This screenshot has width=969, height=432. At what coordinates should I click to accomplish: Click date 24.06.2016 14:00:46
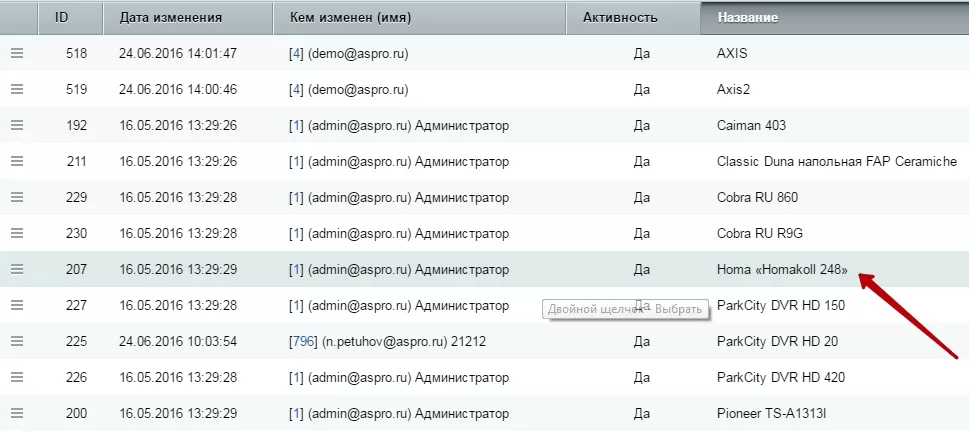pyautogui.click(x=178, y=90)
